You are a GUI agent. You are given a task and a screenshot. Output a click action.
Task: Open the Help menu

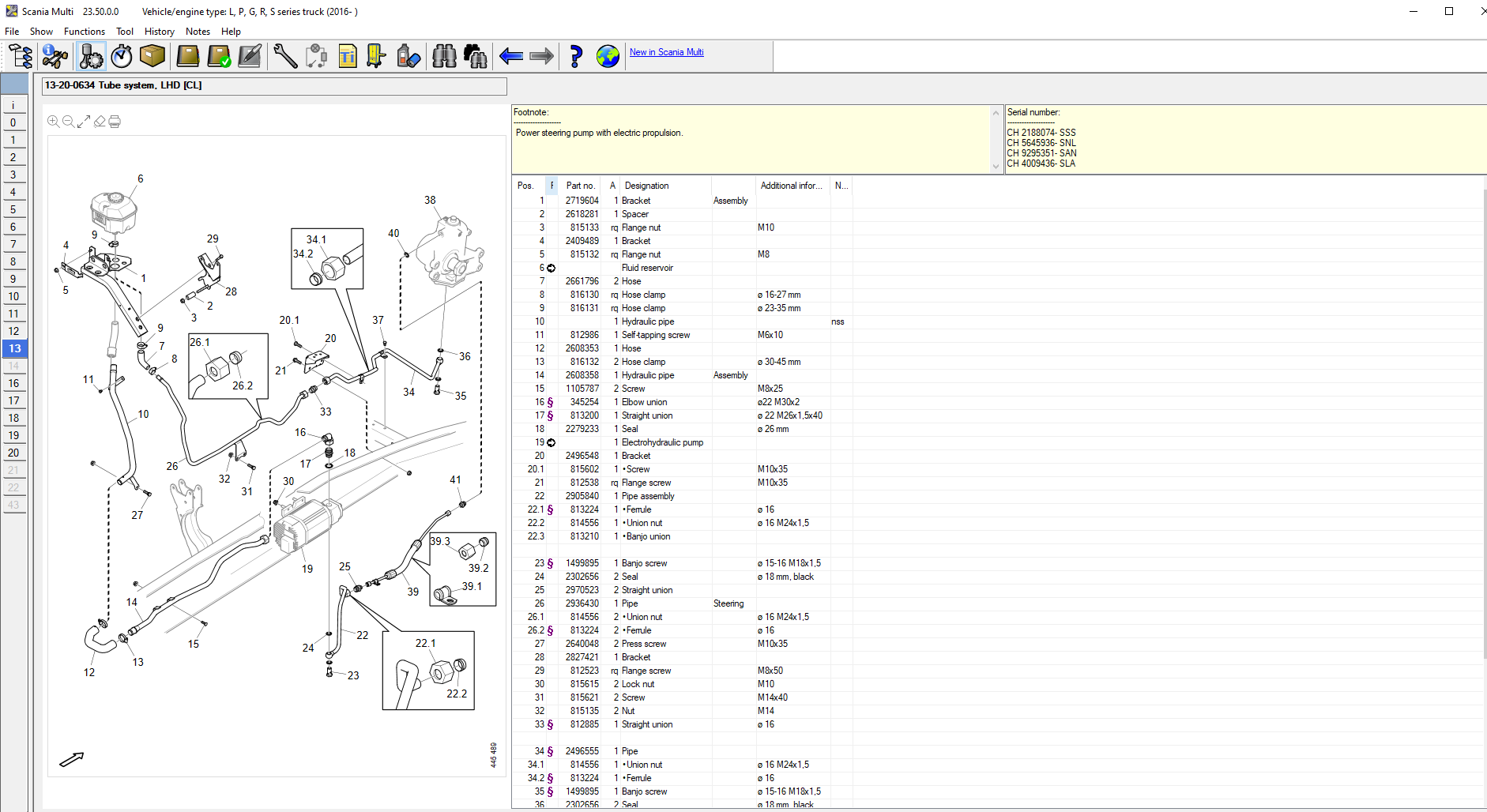tap(231, 32)
